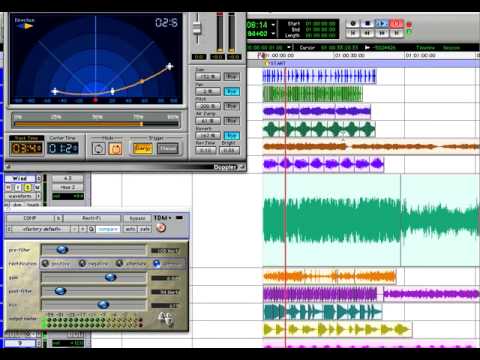This screenshot has height=360, width=480.
Task: Open the main counter format dropdown arrow
Action: (273, 25)
